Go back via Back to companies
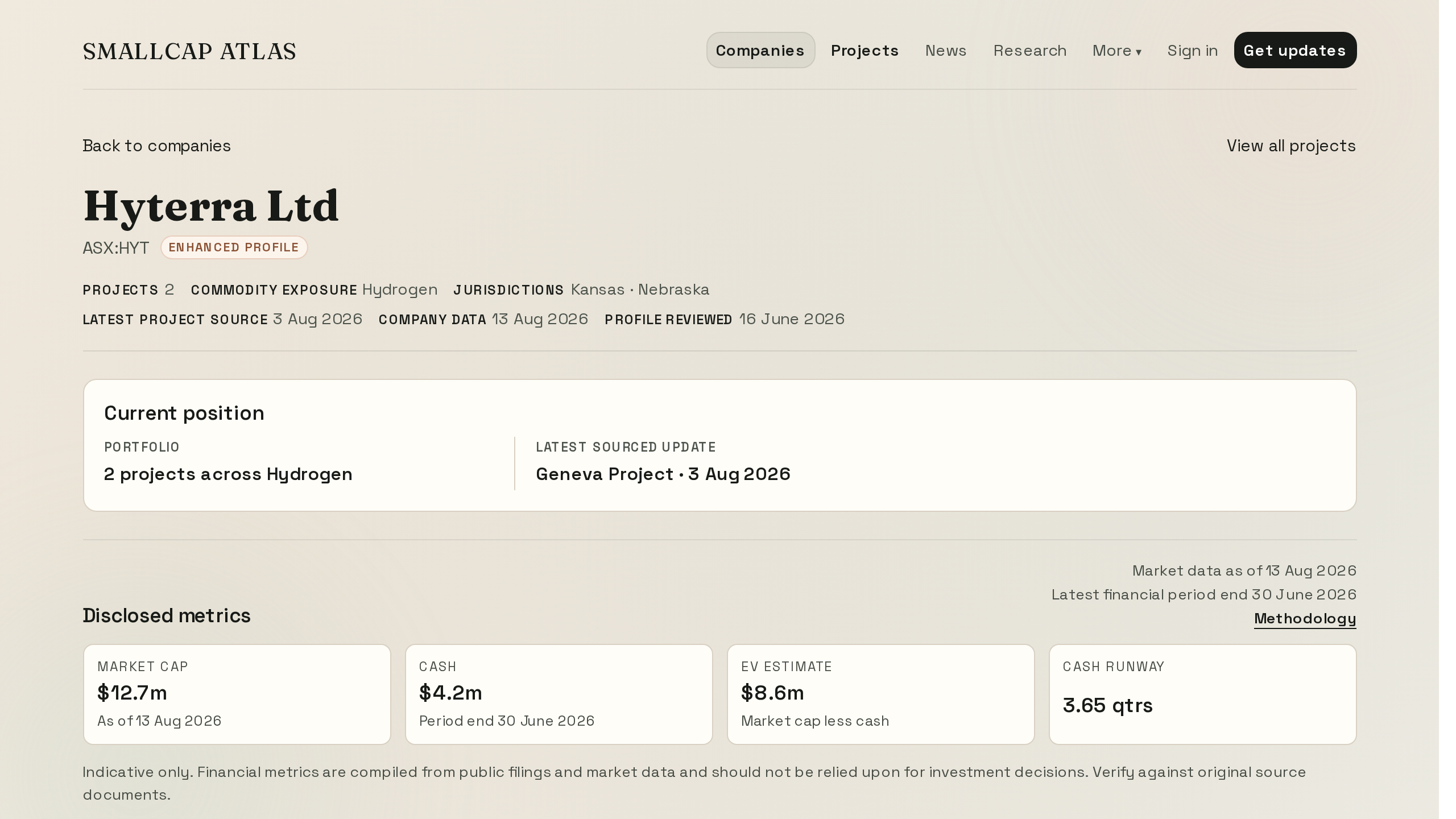The height and width of the screenshot is (819, 1456). pos(157,146)
